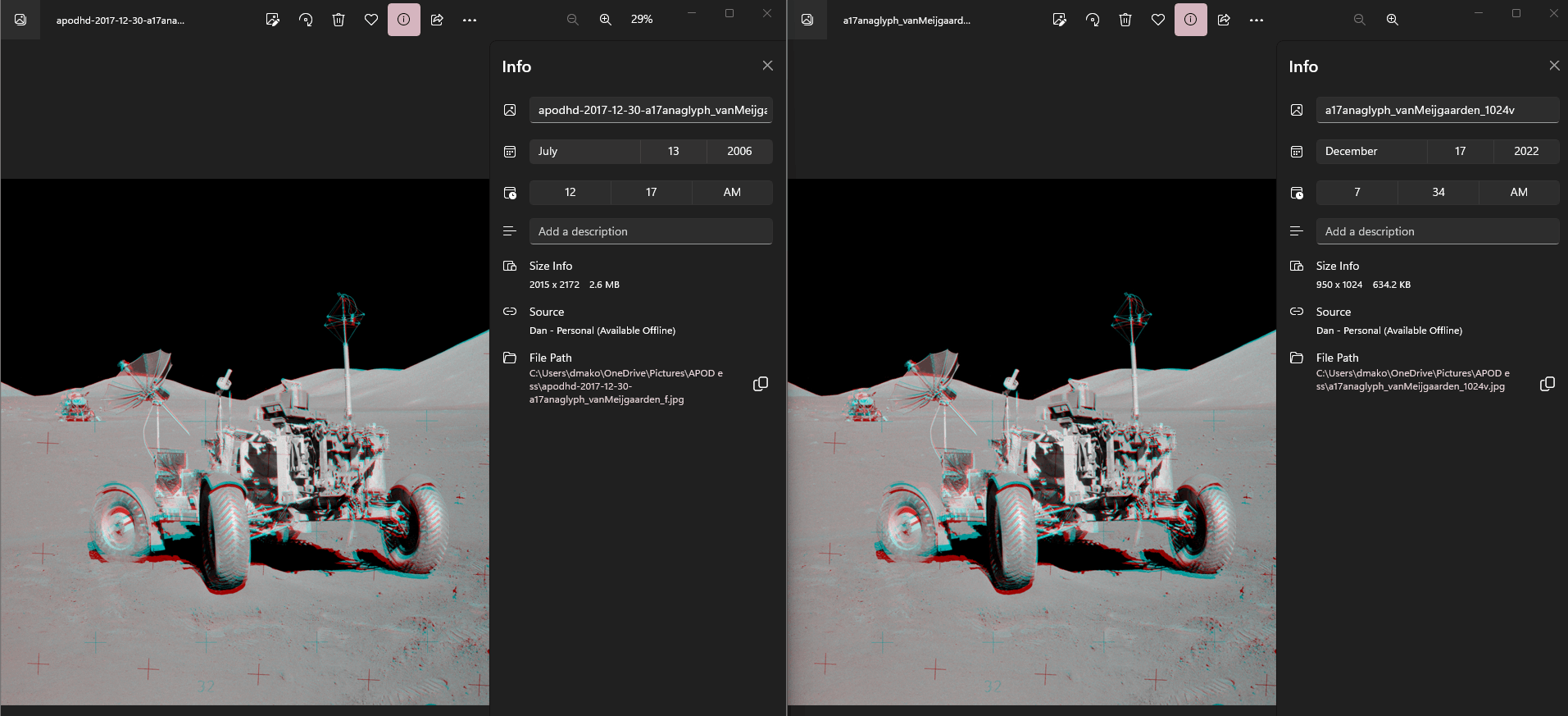1568x716 pixels.
Task: Close Info pane in left window
Action: [767, 66]
